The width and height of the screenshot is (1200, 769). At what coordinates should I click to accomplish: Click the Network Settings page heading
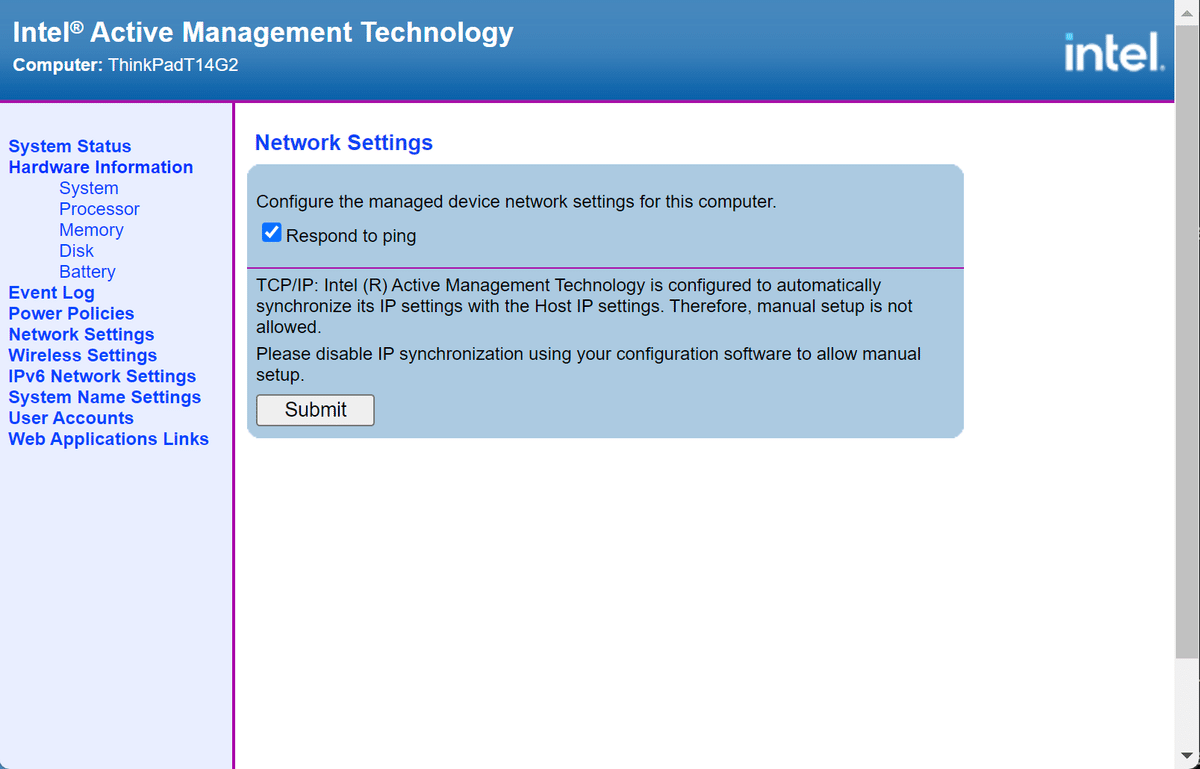pos(344,143)
